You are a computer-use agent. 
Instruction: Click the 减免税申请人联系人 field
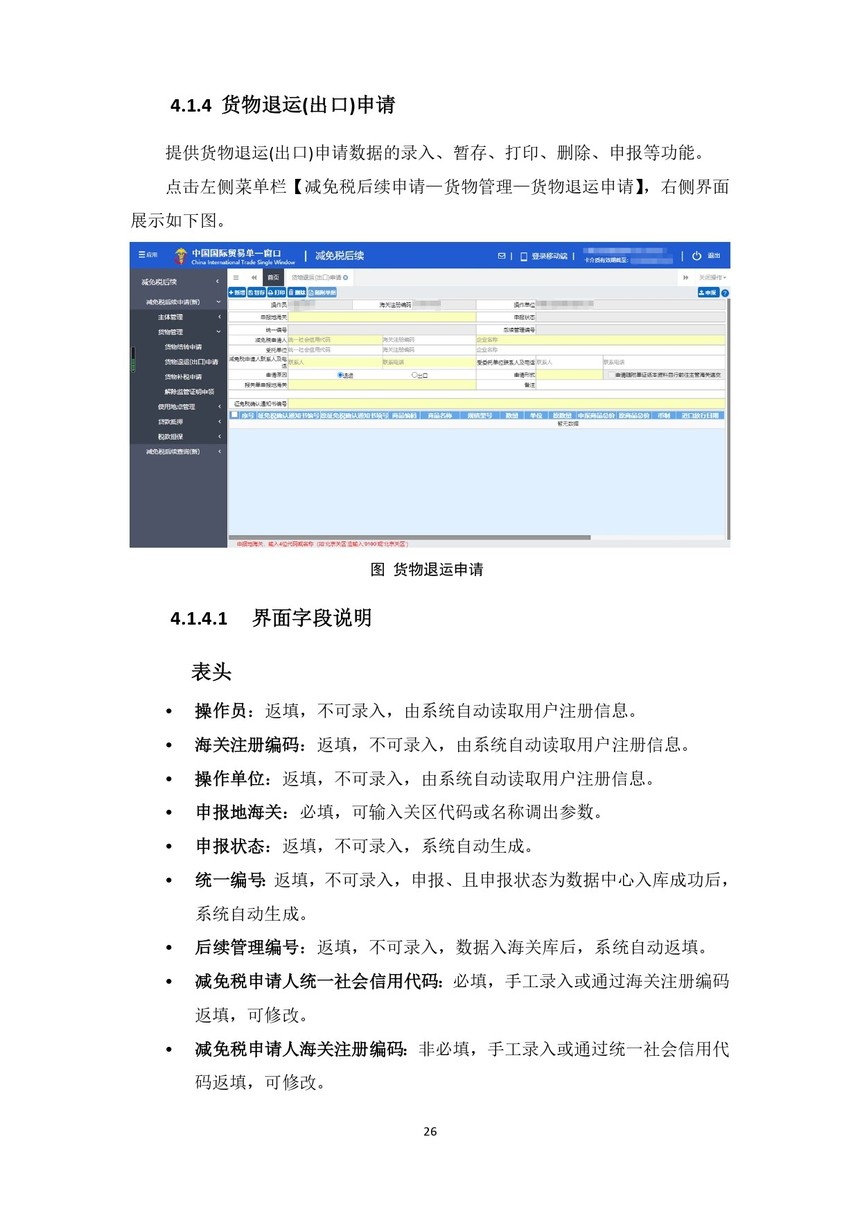pos(334,362)
